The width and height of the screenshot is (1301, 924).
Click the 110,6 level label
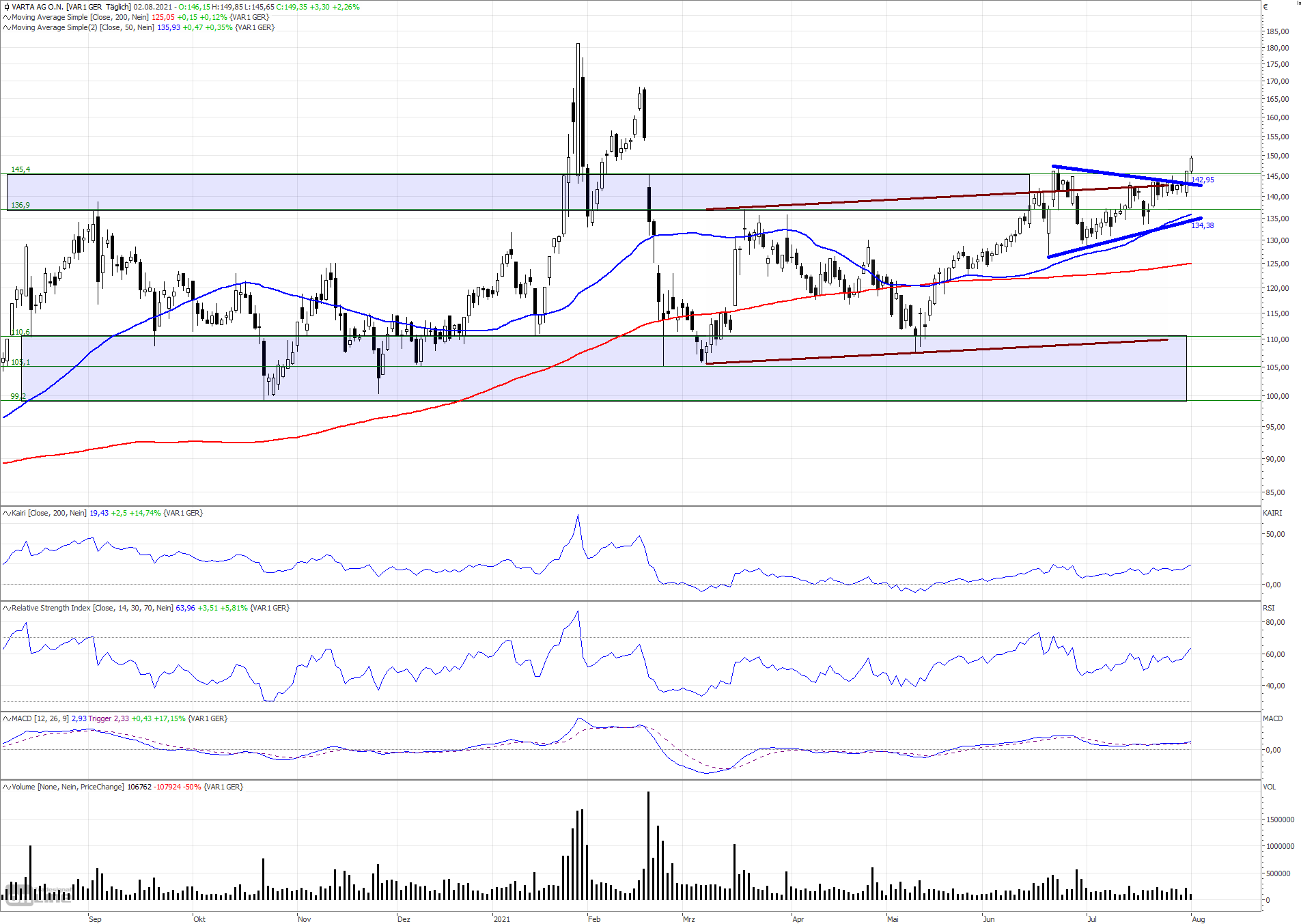coord(20,332)
